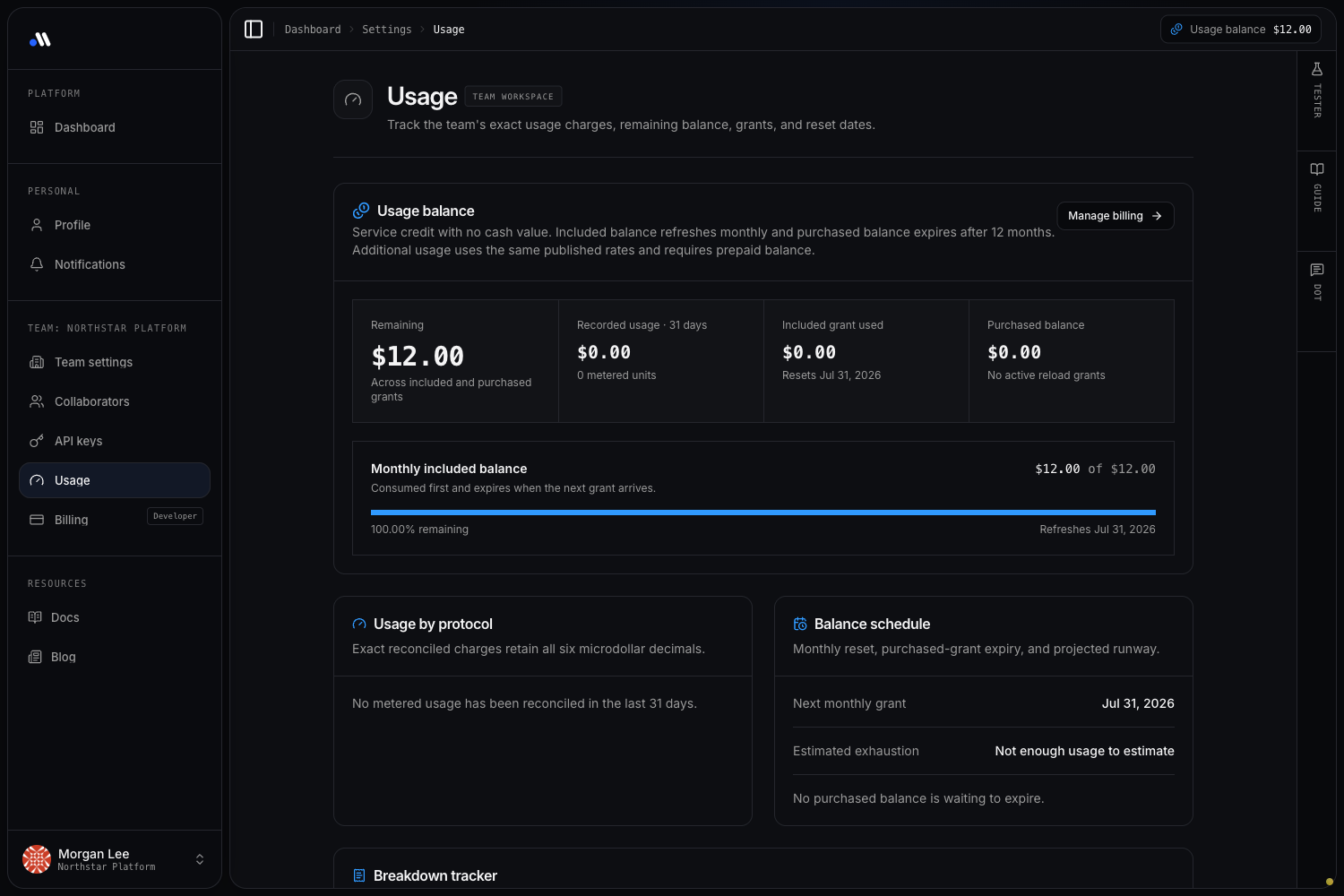Screen dimensions: 1344x896
Task: Click "100.00% remaining" label
Action: click(420, 530)
